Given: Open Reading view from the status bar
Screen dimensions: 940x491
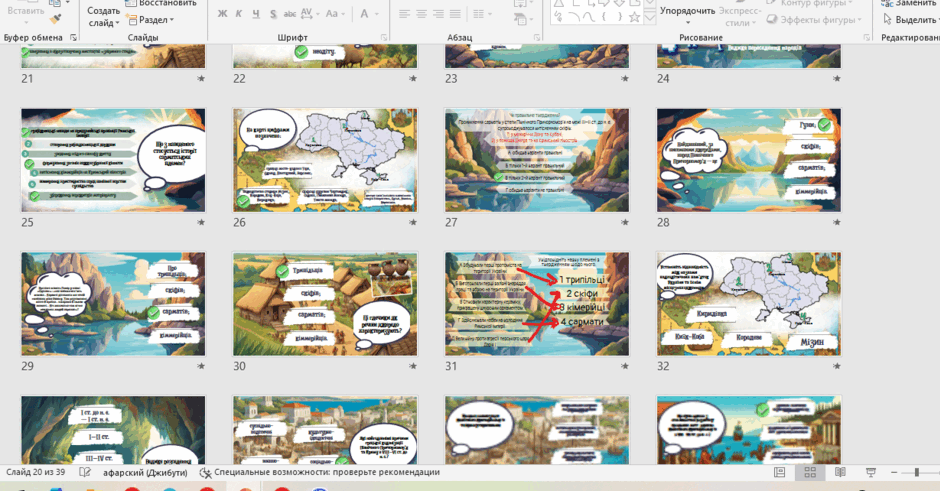Looking at the screenshot, I should pyautogui.click(x=840, y=472).
